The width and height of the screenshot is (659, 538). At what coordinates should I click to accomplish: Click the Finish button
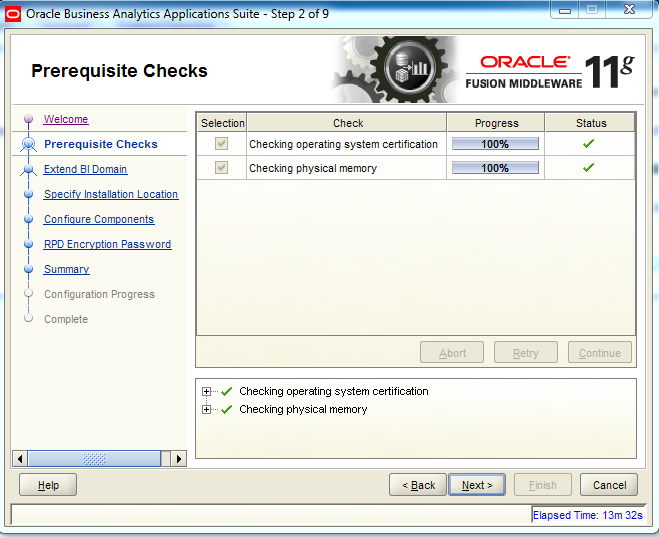543,485
